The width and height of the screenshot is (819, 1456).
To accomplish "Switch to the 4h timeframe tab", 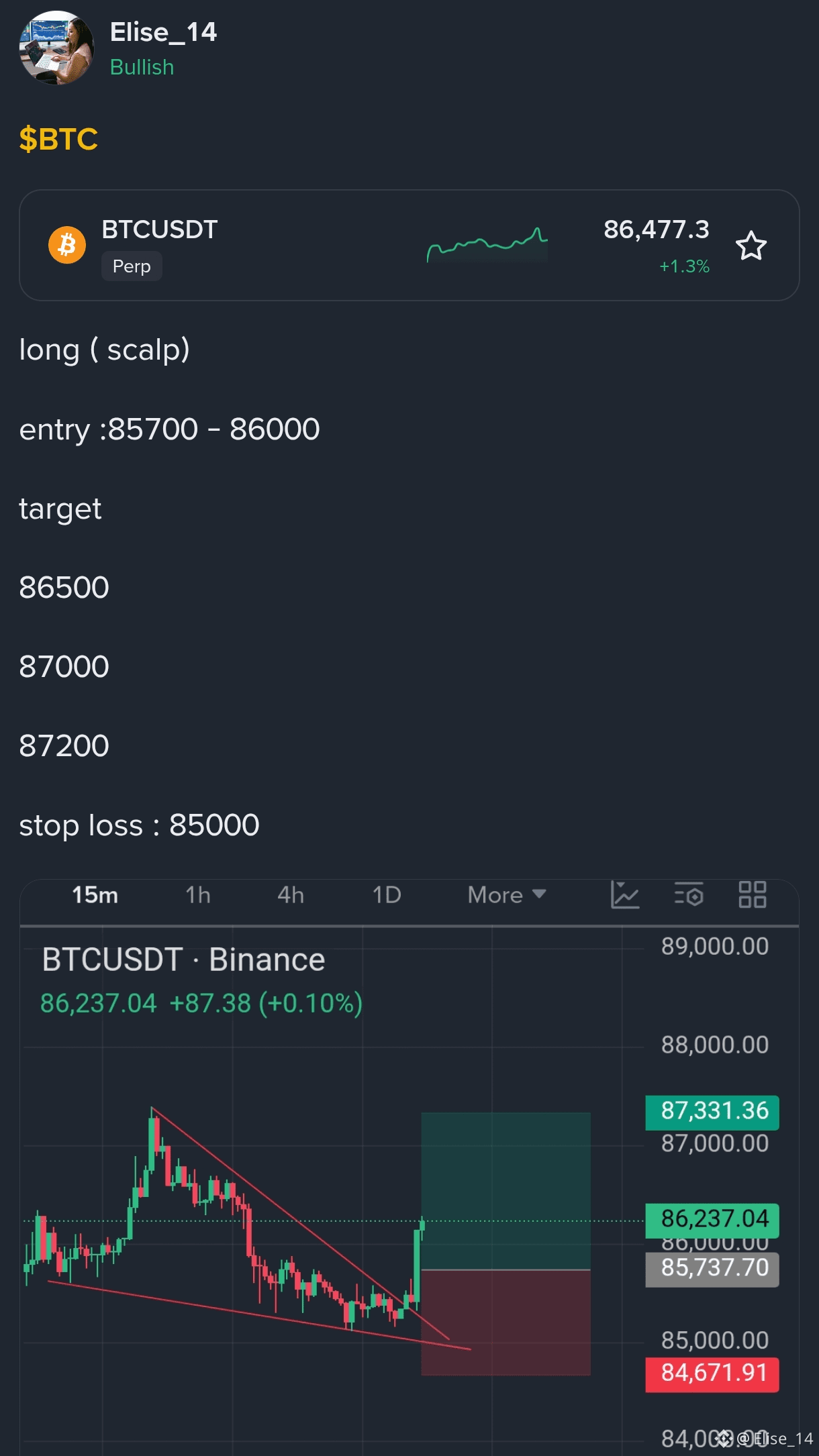I will pos(291,895).
